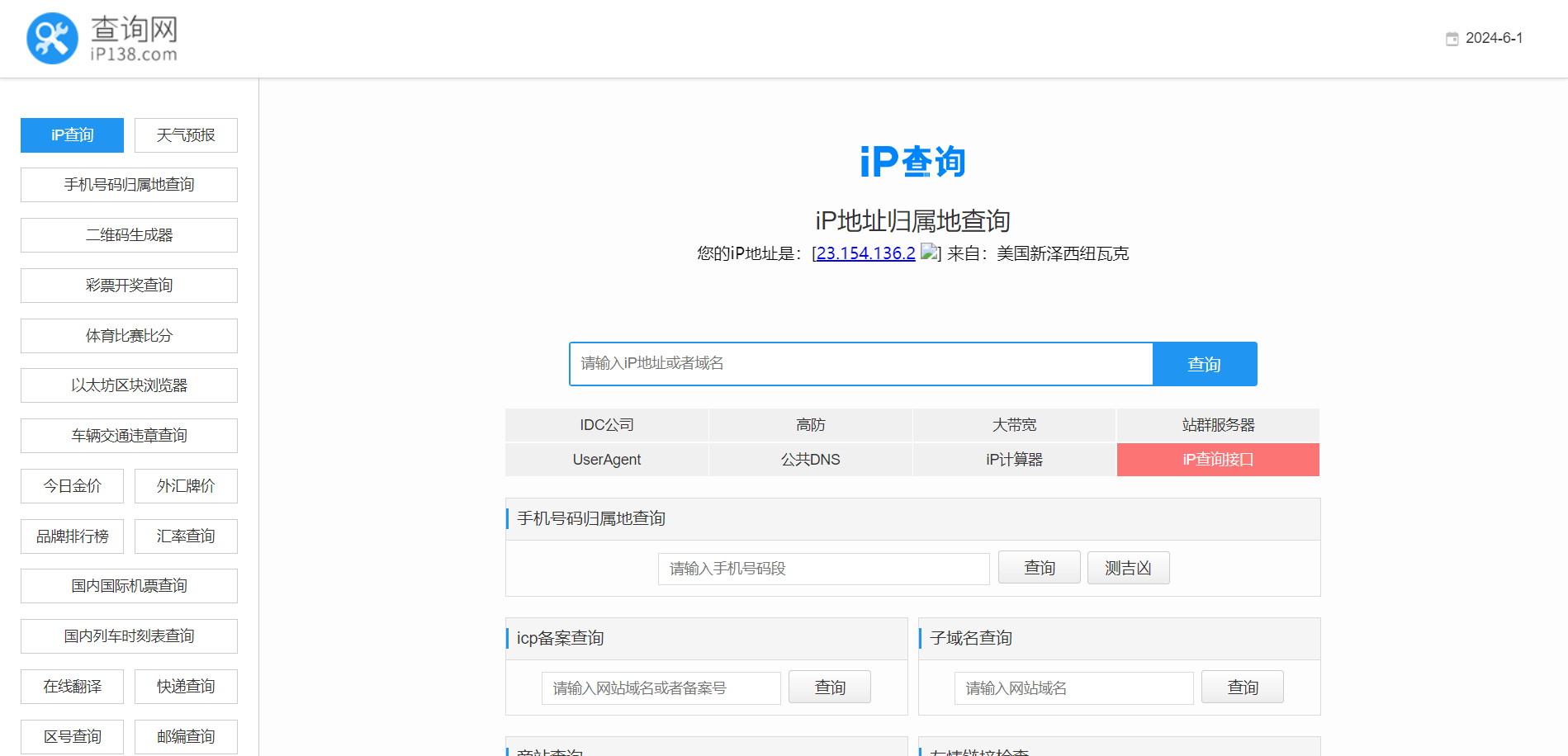This screenshot has height=756, width=1568.
Task: Open 体育比赛比分 sidebar entry
Action: [129, 336]
